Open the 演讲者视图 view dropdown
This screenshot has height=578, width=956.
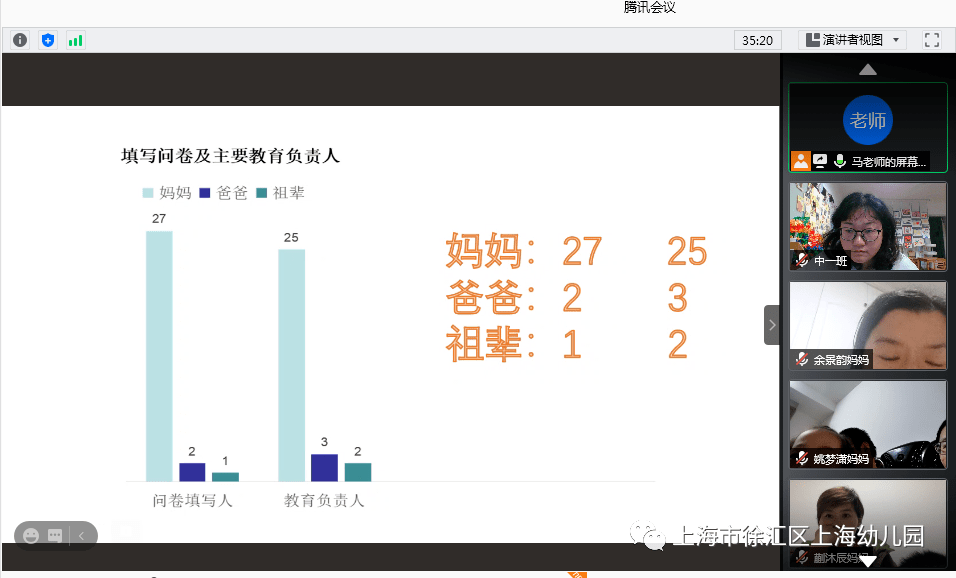[x=852, y=40]
